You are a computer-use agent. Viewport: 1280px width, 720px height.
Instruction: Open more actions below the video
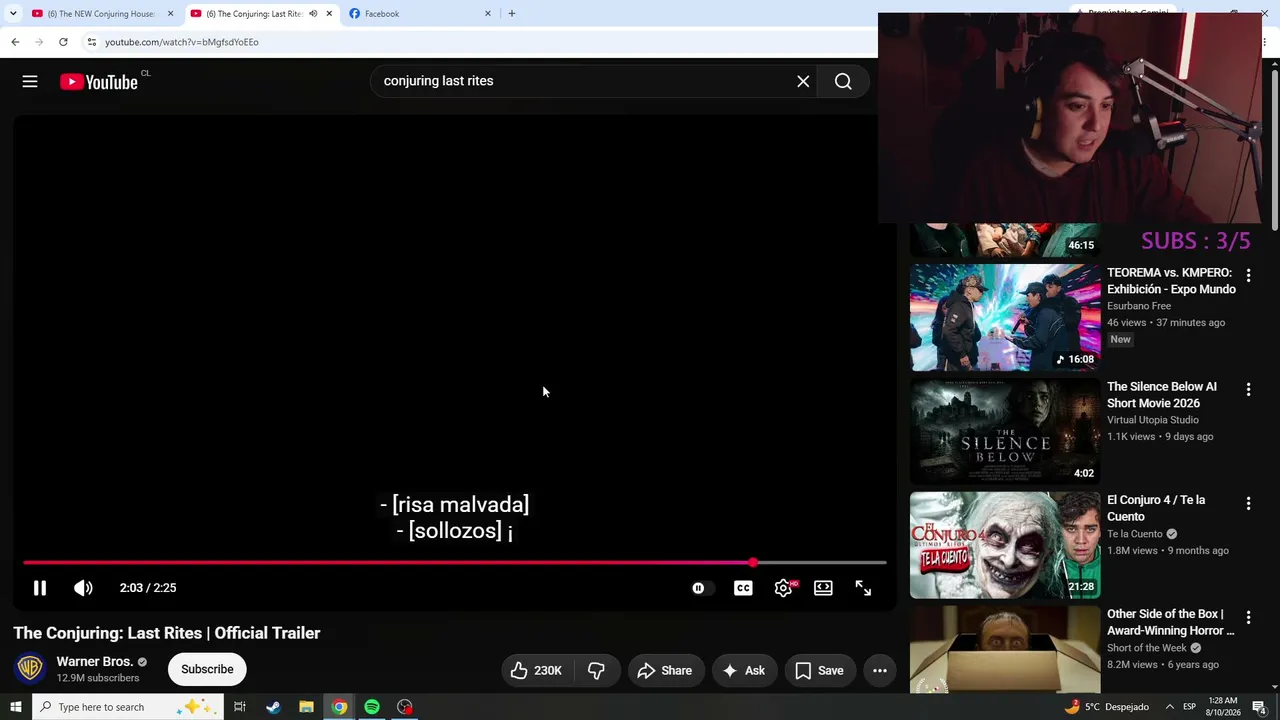(880, 670)
